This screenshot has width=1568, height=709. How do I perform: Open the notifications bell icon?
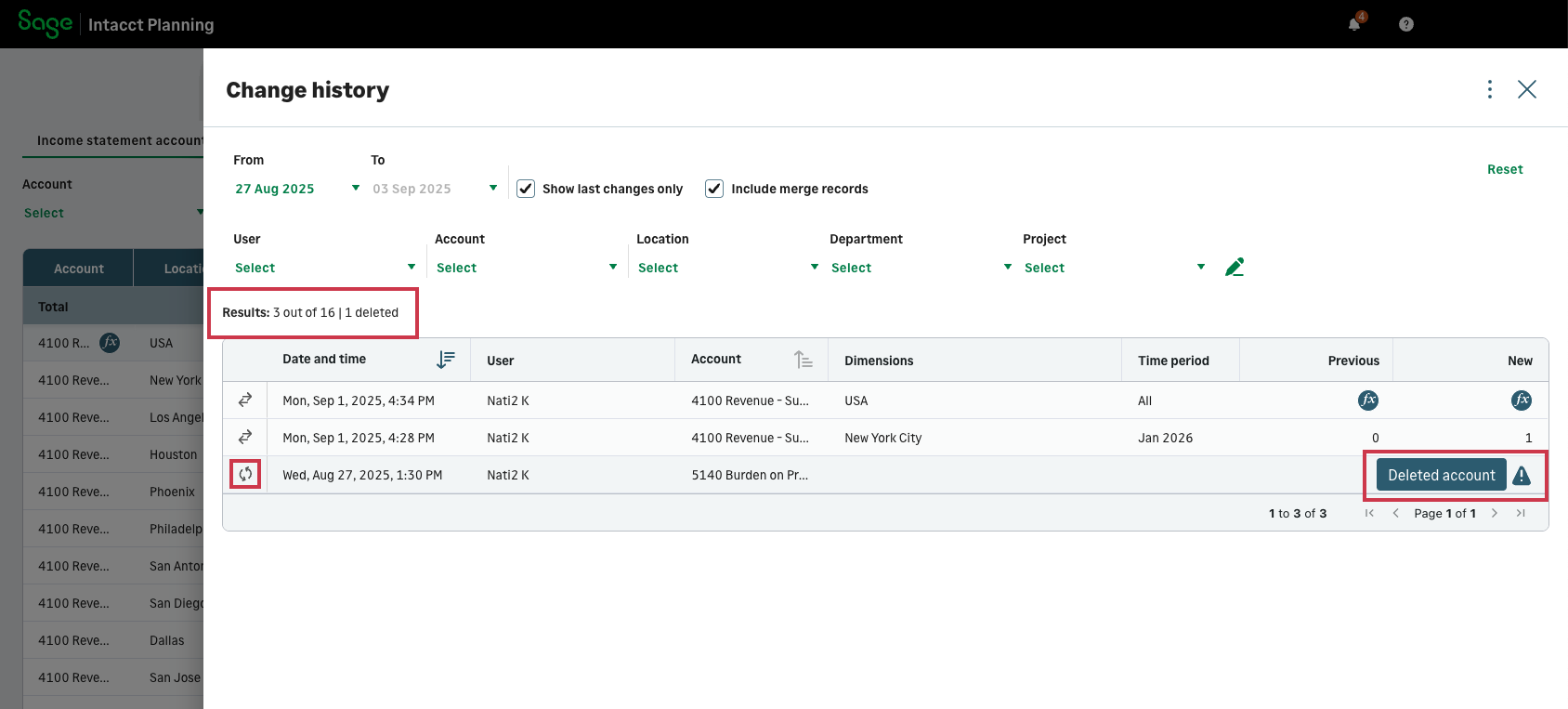pyautogui.click(x=1354, y=24)
